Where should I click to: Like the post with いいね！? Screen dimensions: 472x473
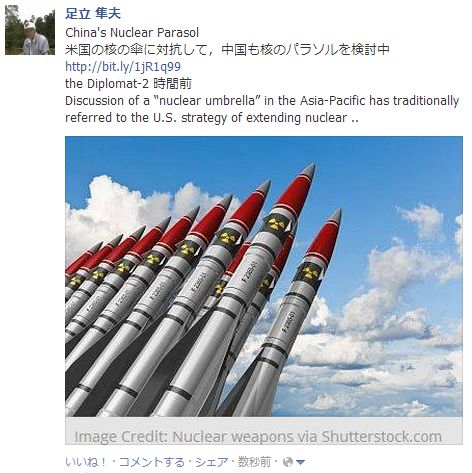pyautogui.click(x=87, y=462)
